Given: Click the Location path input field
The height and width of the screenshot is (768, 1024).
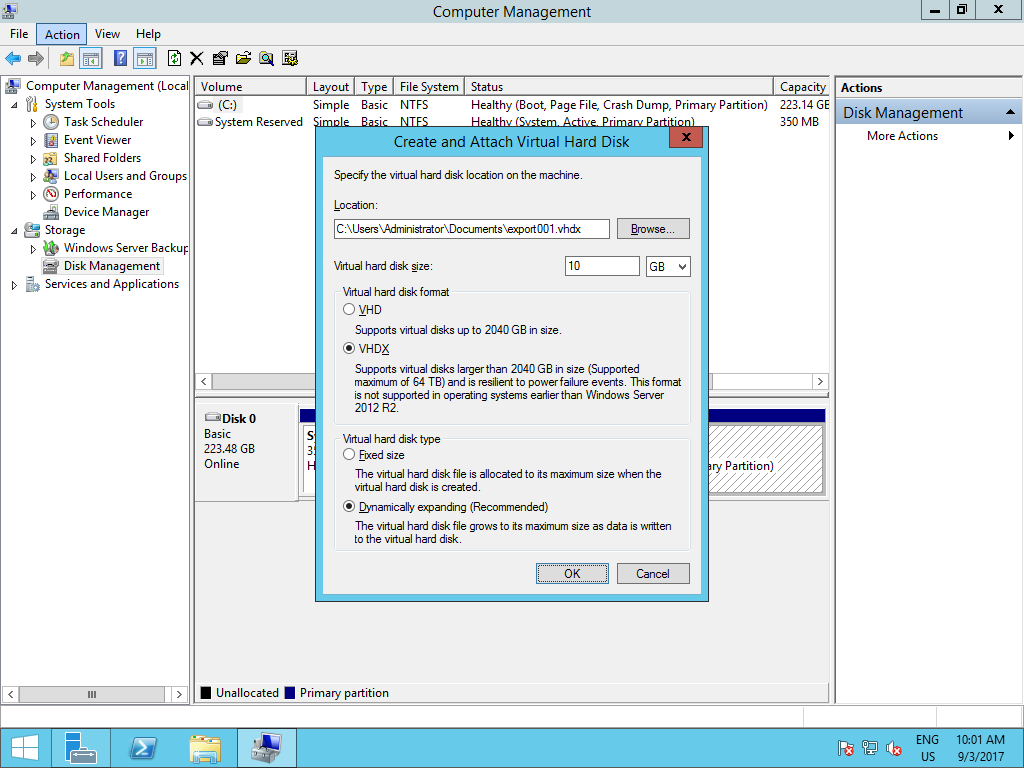Looking at the screenshot, I should [x=470, y=228].
